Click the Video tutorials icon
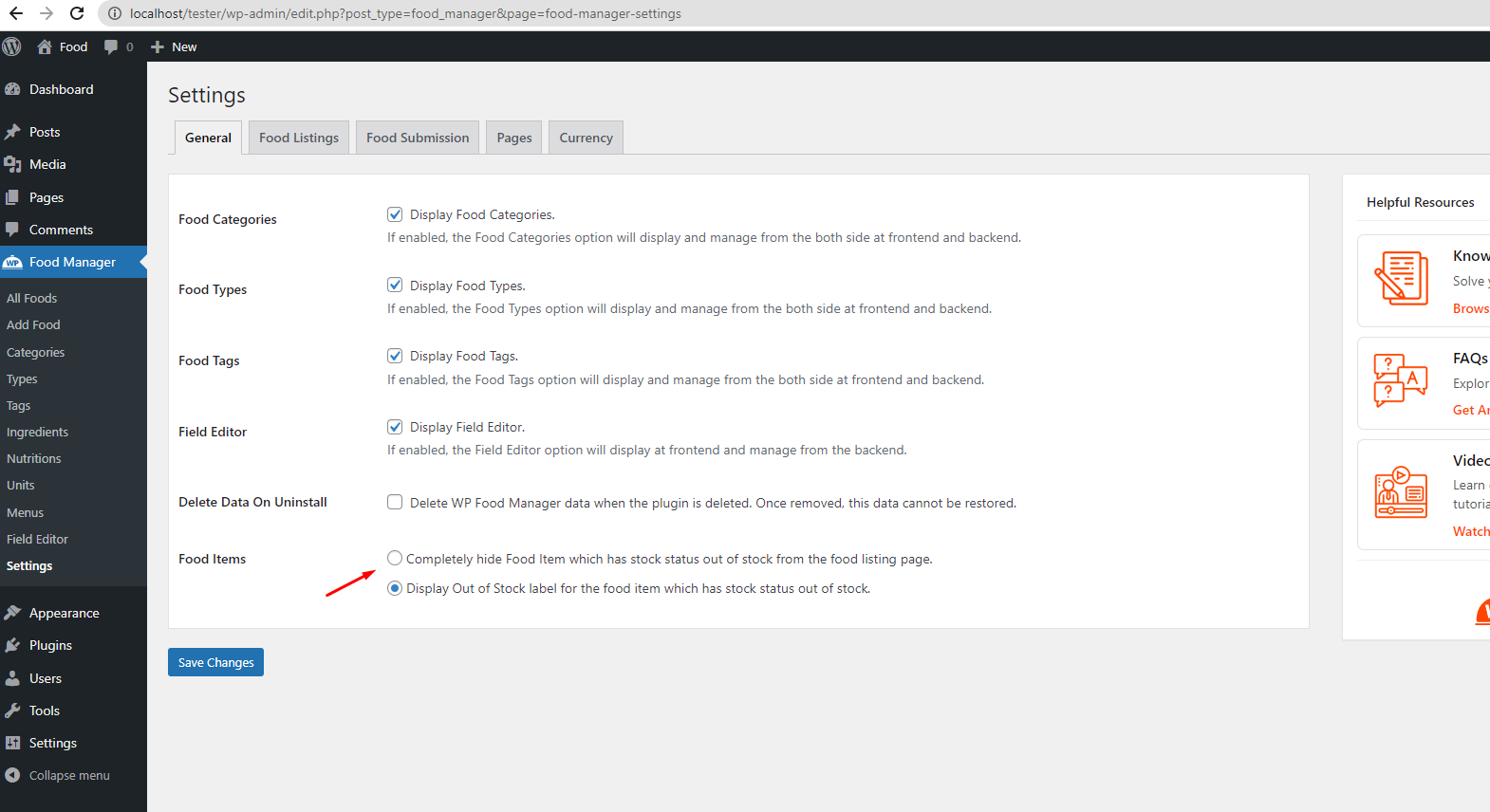The width and height of the screenshot is (1490, 812). tap(1402, 490)
